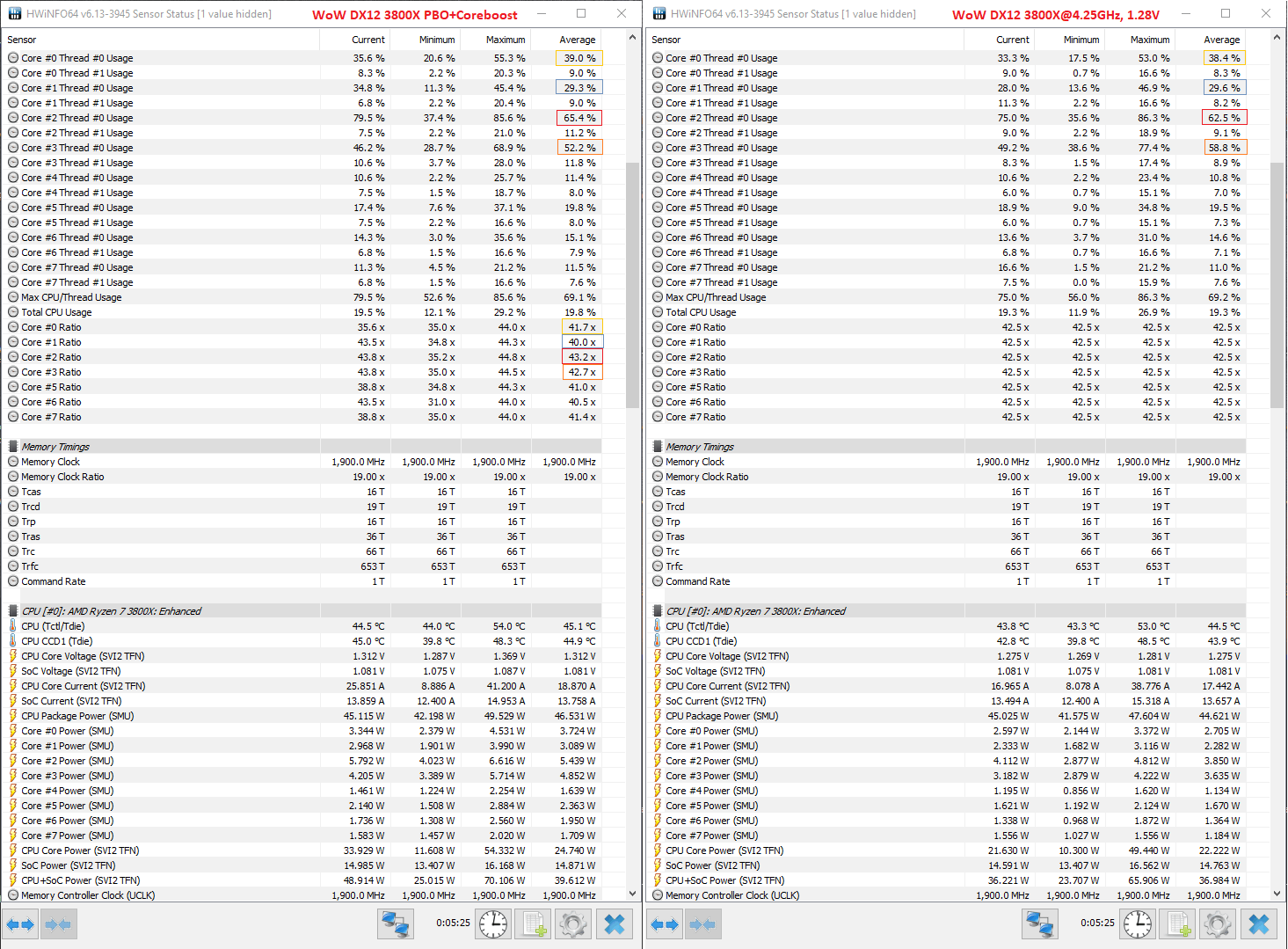Select 'Core #2 Thread #0 Usage' row, left window

pos(303,118)
